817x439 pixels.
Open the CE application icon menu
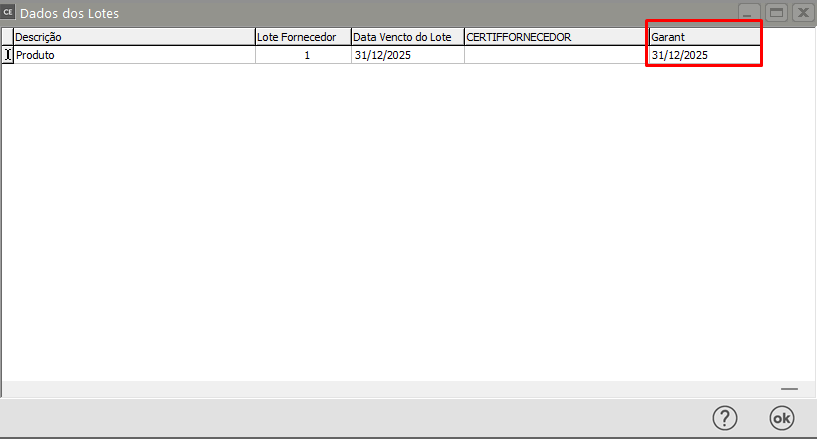(9, 14)
